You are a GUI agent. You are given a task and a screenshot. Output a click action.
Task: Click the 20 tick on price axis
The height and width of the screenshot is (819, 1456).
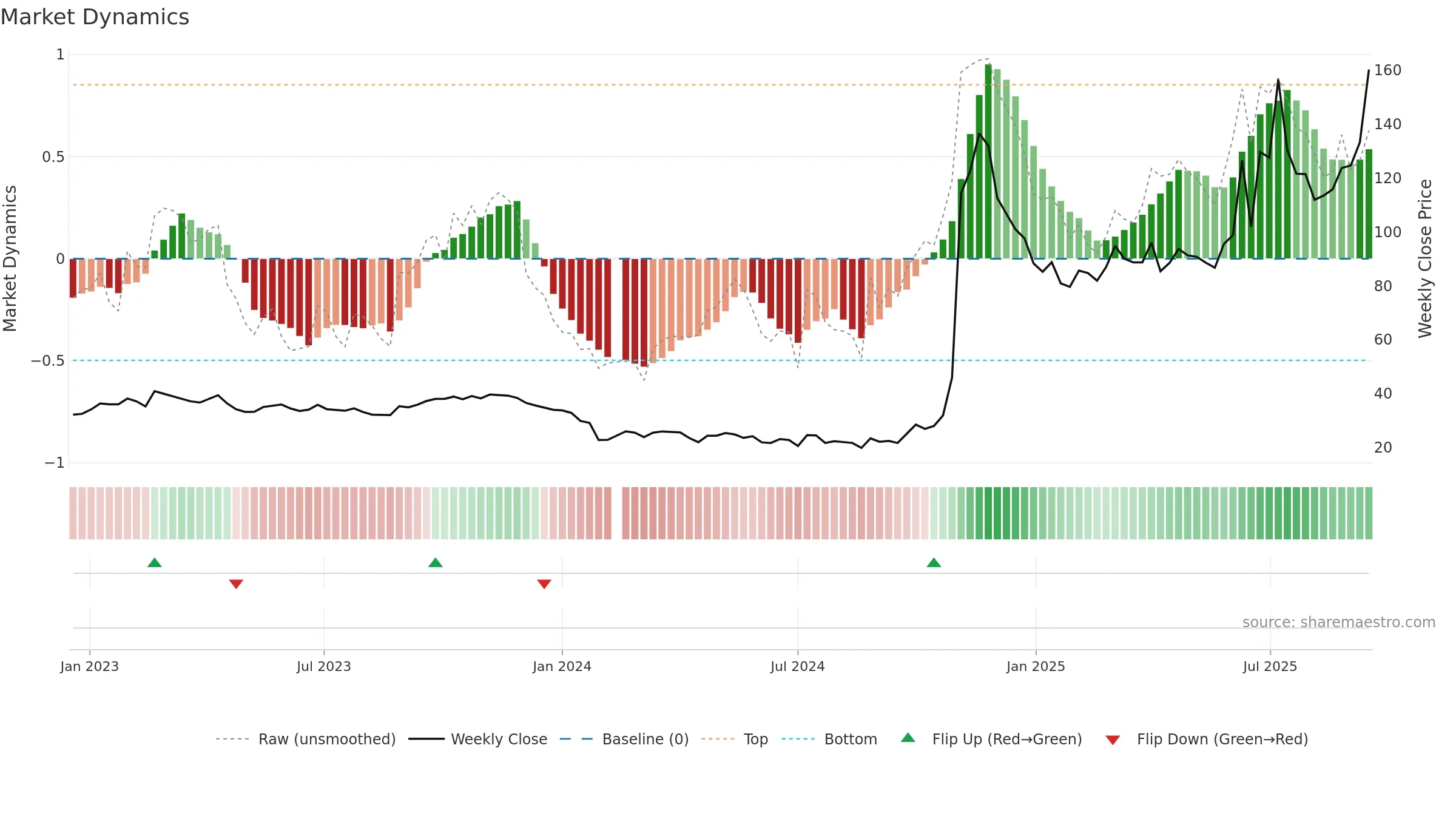(1383, 448)
